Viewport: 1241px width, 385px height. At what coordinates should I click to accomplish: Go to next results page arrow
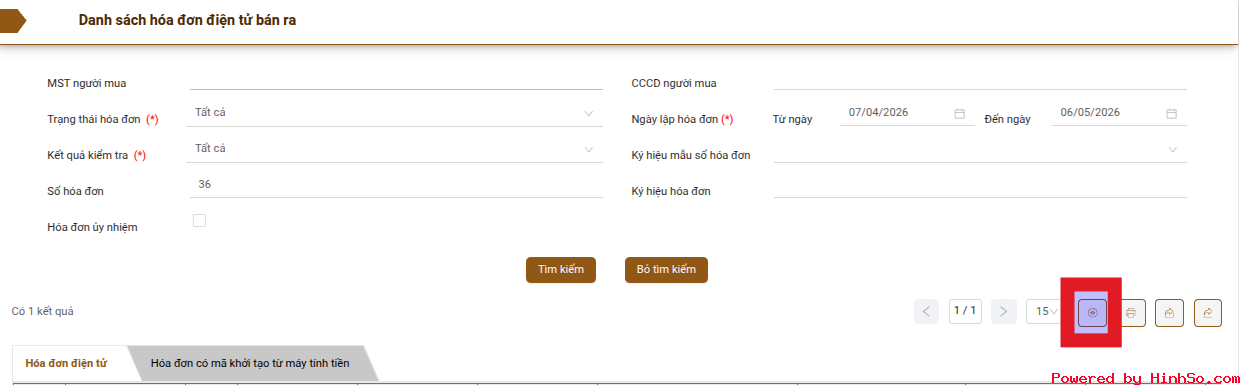tap(1004, 311)
